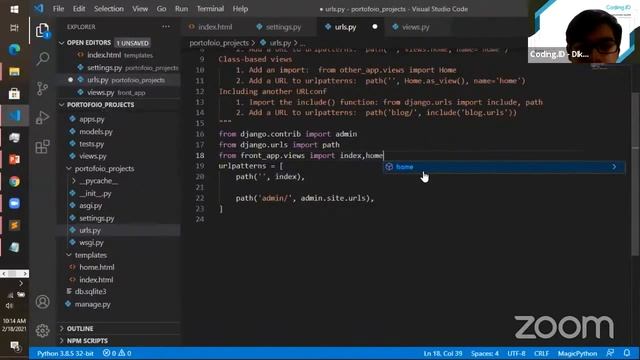Open apps.py in the file tree
This screenshot has height=360, width=640.
91,119
